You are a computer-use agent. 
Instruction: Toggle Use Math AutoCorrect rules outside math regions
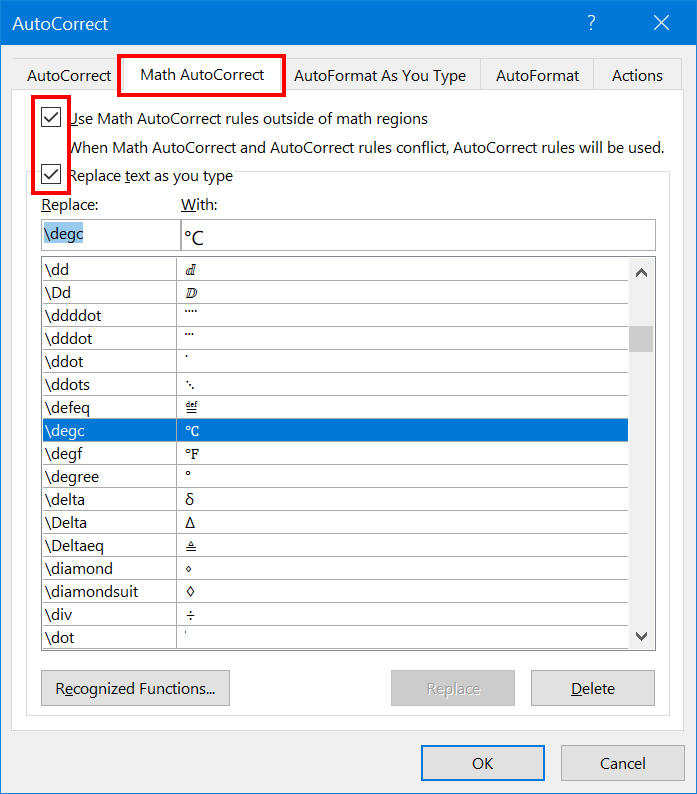coord(52,119)
